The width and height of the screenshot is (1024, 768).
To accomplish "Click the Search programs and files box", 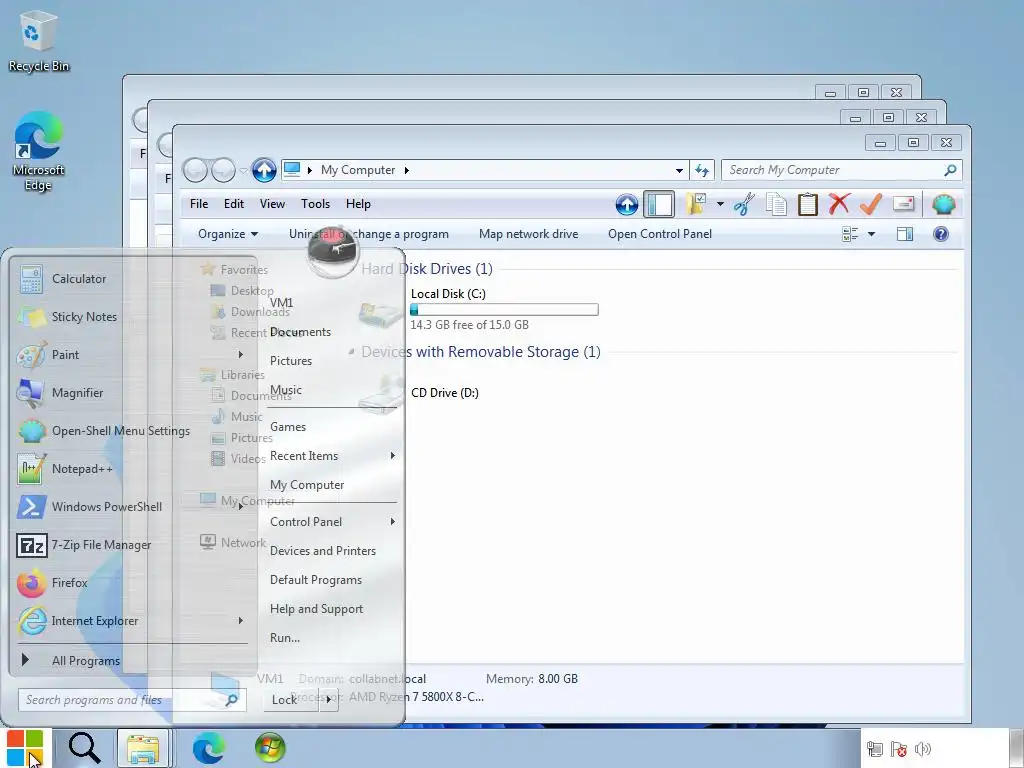I will click(x=132, y=700).
